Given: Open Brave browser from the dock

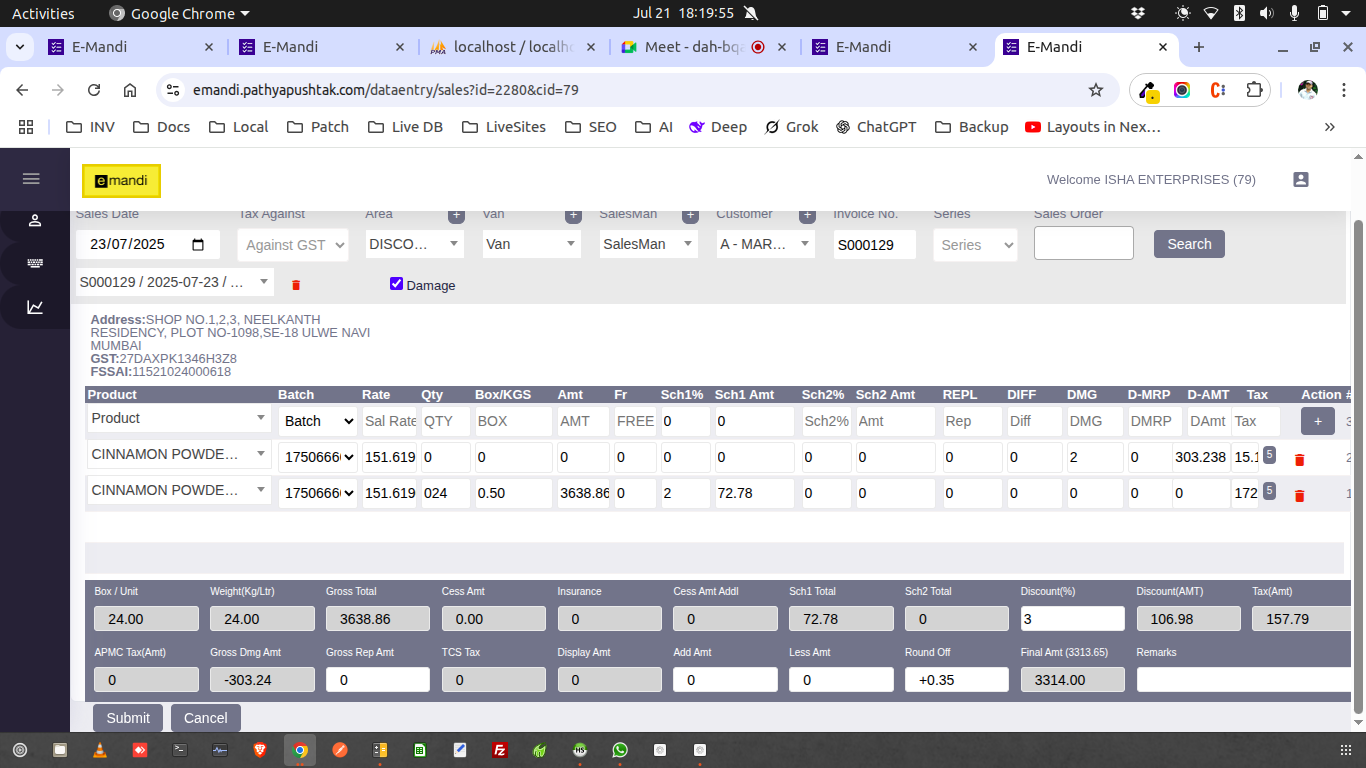Looking at the screenshot, I should pos(260,750).
